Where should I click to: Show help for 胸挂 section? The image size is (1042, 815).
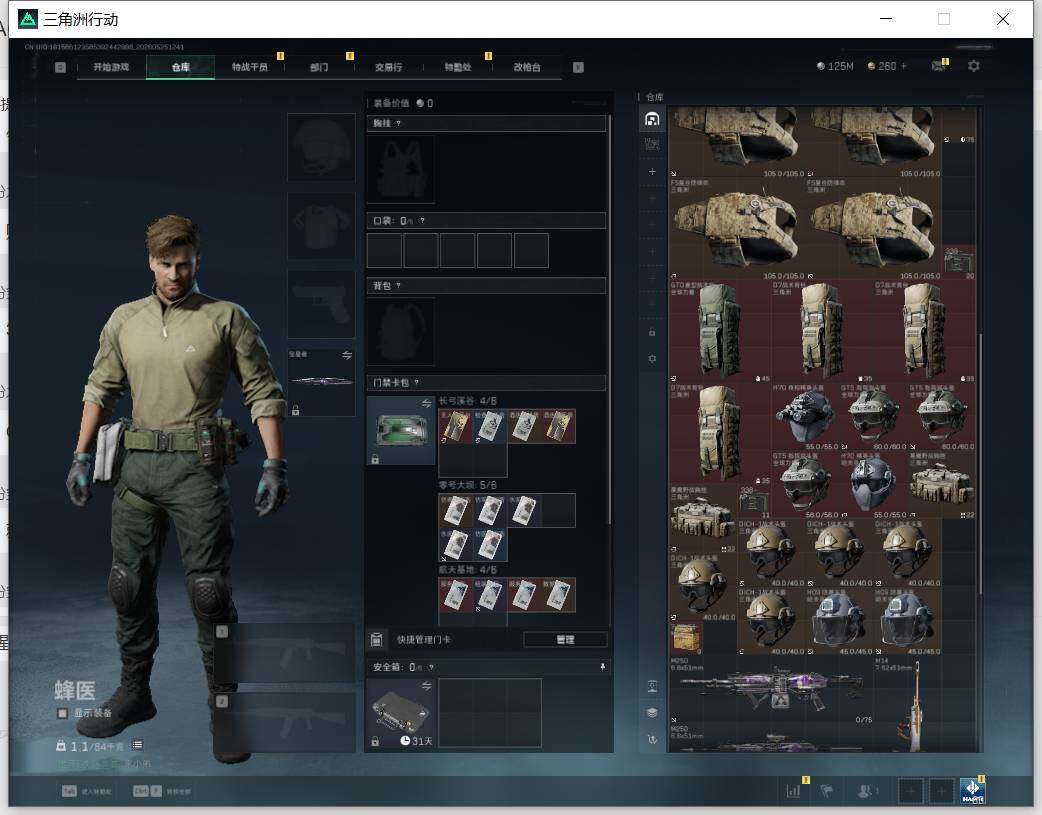click(x=398, y=124)
